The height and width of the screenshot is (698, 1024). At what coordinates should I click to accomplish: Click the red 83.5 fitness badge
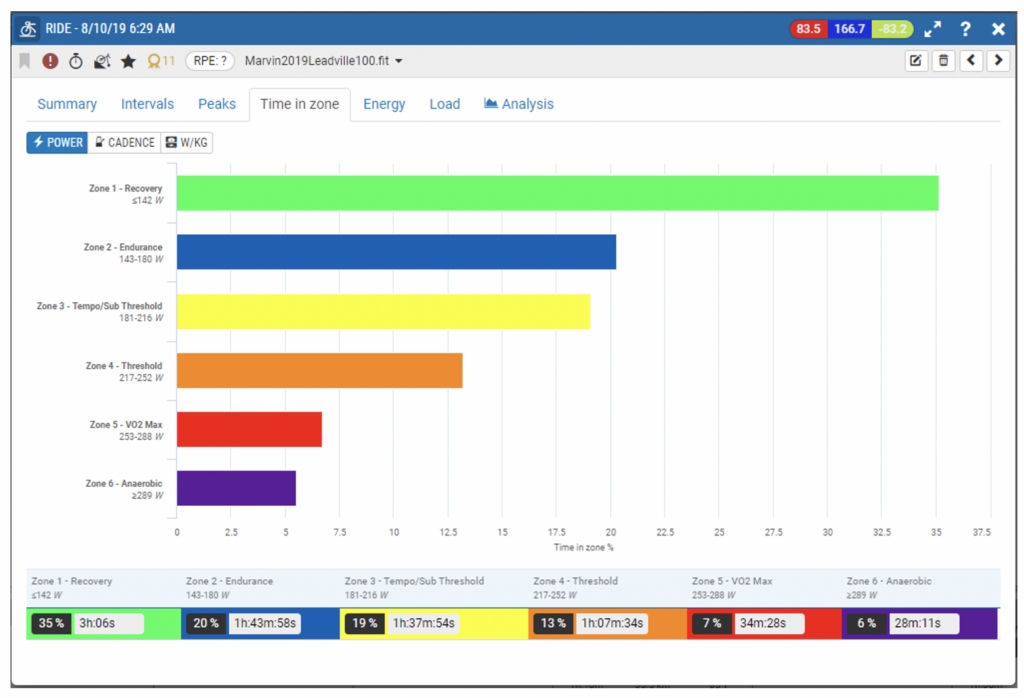808,29
